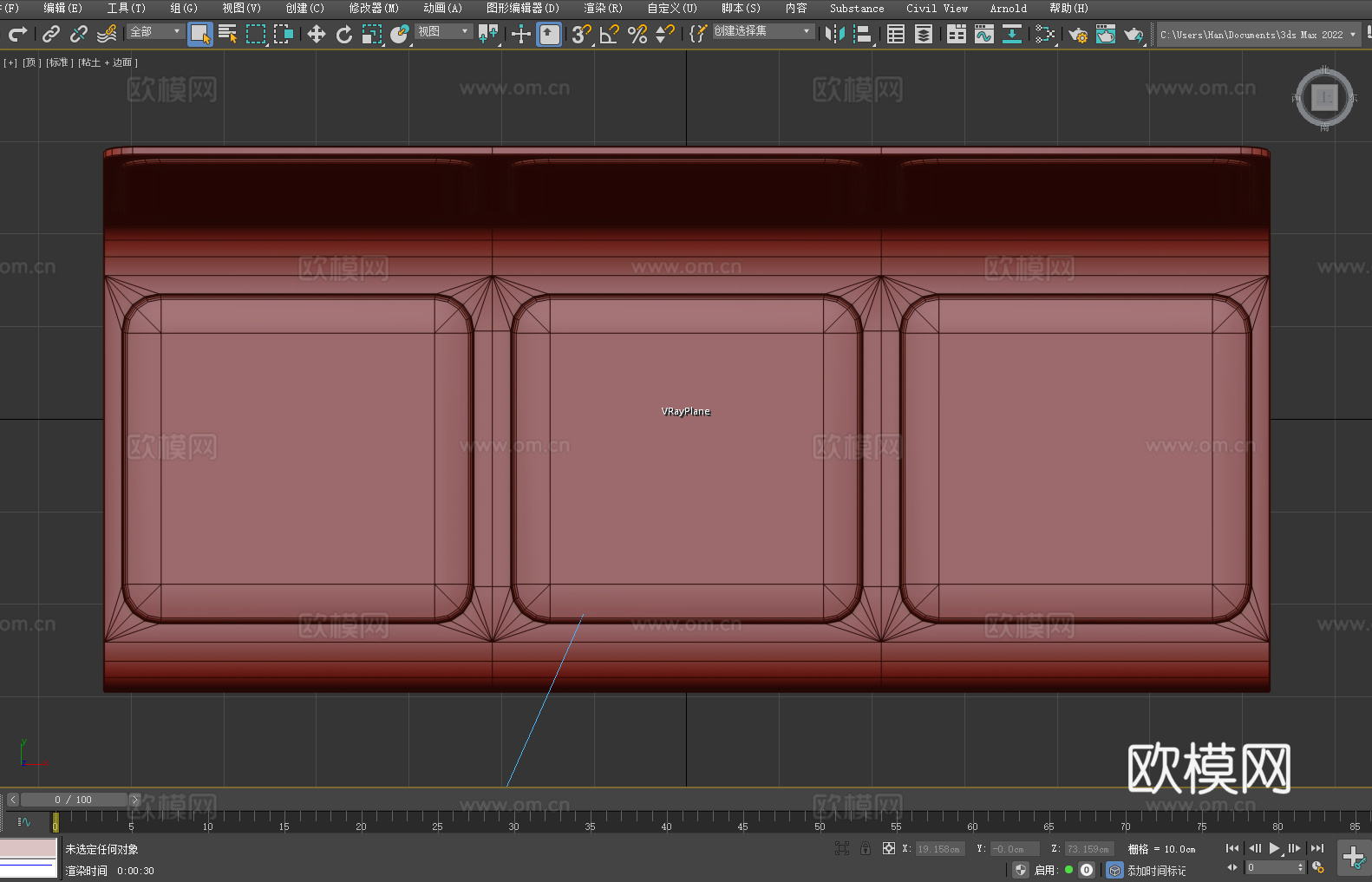Toggle the 3D Snaps button
The image size is (1372, 882).
(x=581, y=34)
